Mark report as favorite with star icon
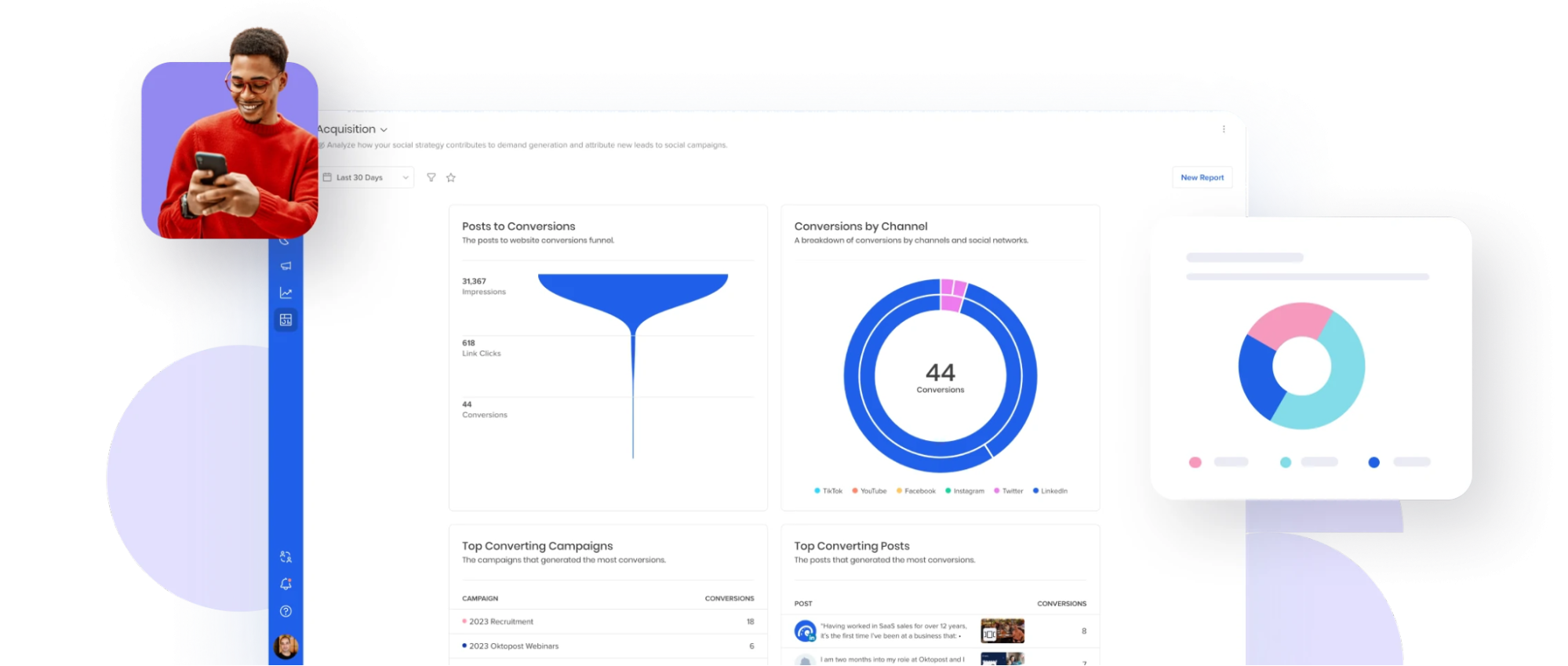Viewport: 1568px width, 666px height. point(451,177)
